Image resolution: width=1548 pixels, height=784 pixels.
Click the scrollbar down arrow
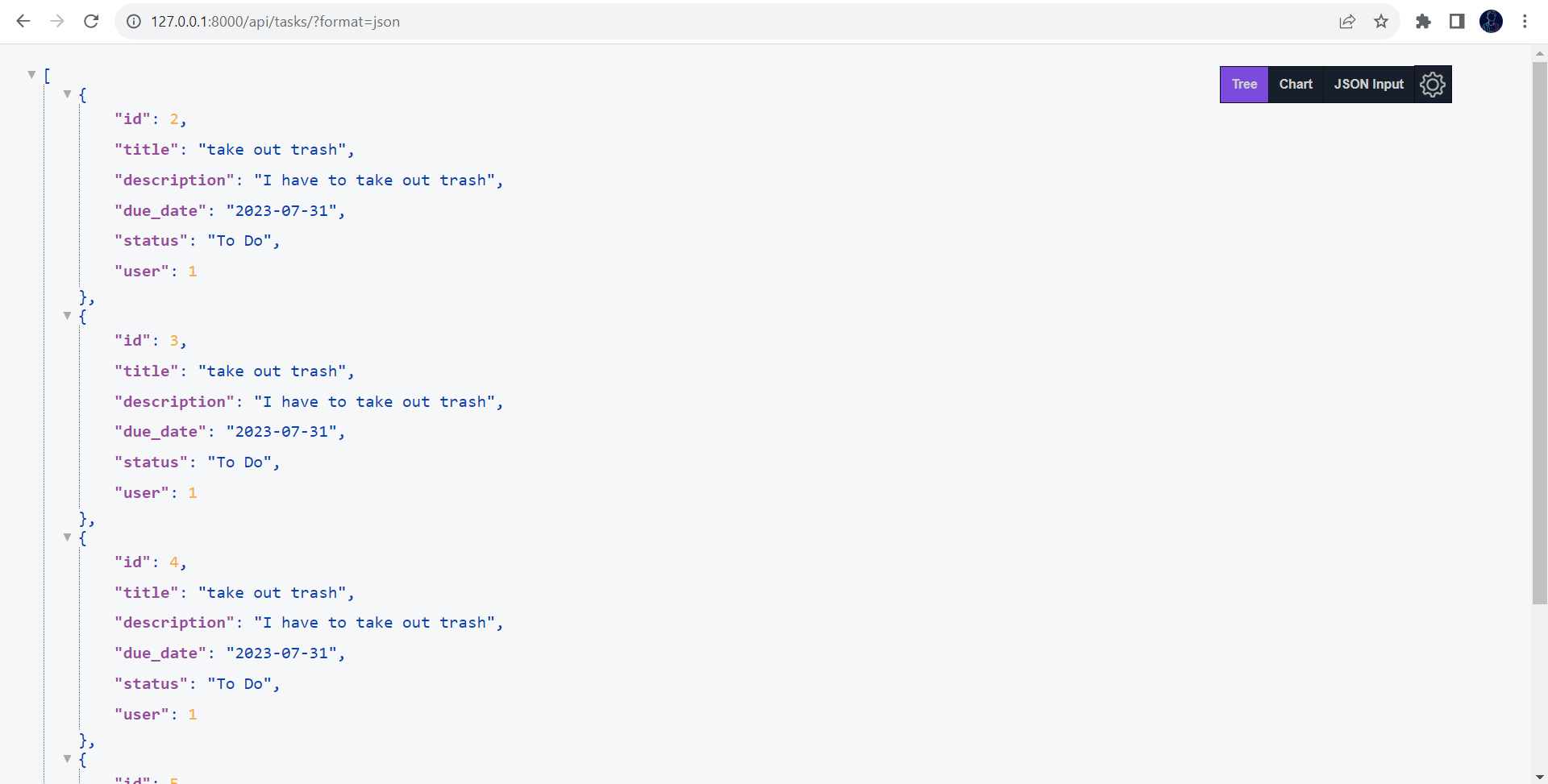click(x=1538, y=776)
